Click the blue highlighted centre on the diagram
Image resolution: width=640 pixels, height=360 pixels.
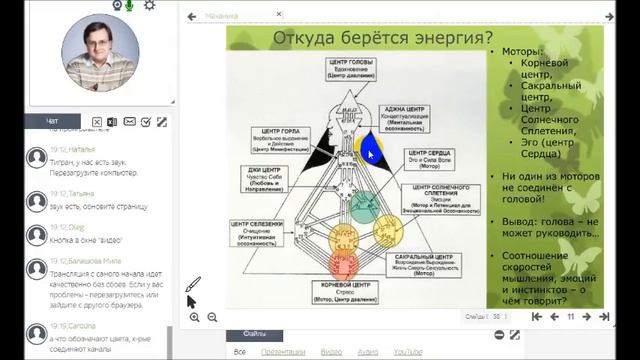(370, 149)
